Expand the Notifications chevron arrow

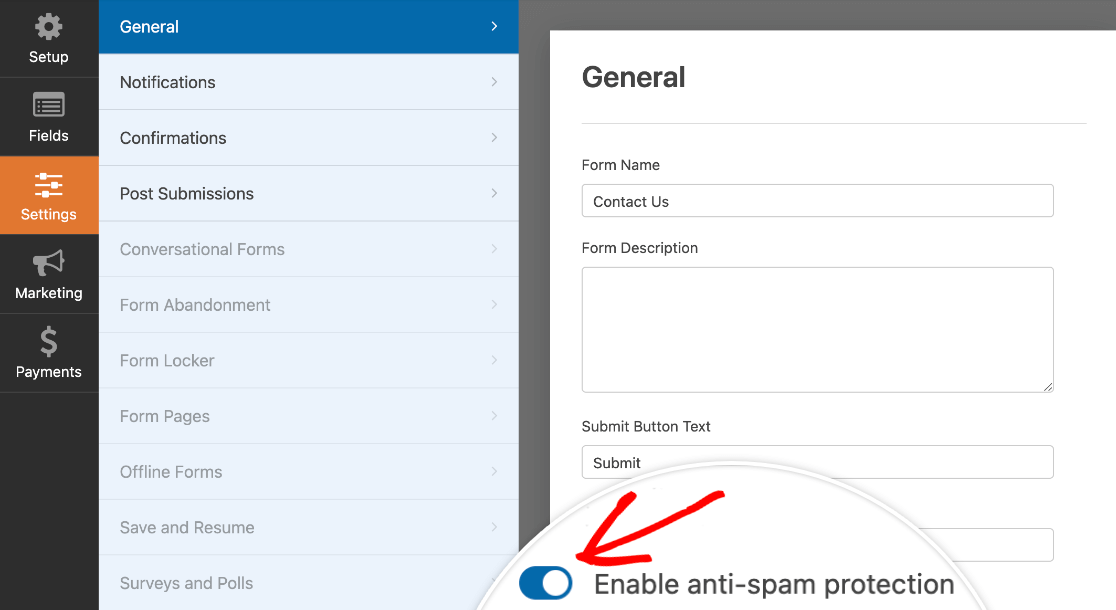coord(494,82)
